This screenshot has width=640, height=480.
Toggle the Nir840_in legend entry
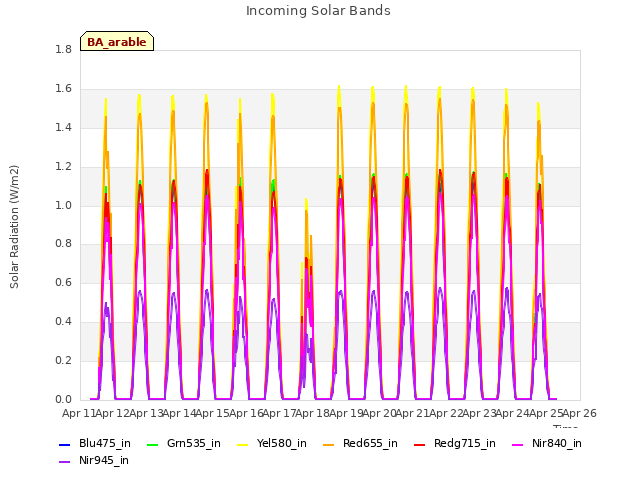(x=547, y=443)
